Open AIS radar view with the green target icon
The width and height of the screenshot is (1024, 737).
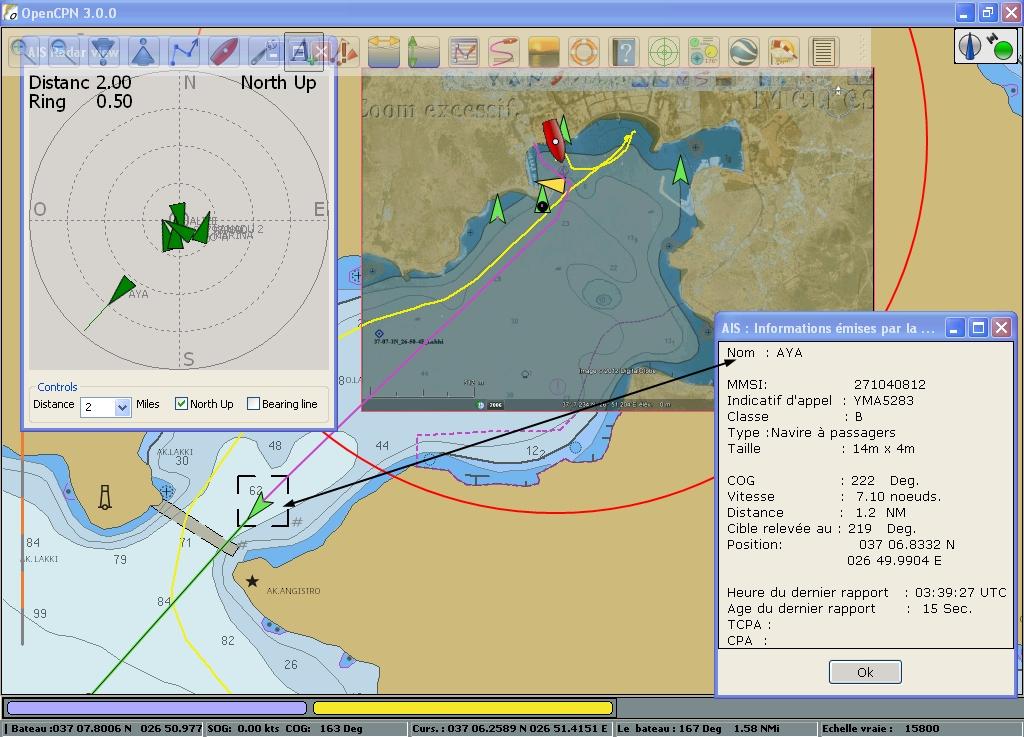click(664, 51)
